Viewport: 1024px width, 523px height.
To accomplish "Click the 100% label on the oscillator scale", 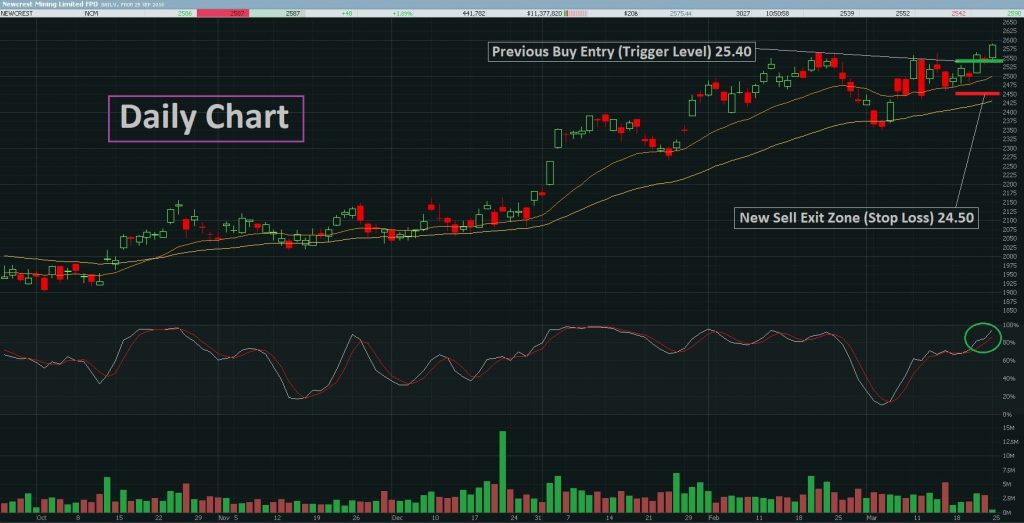I will coord(1009,325).
